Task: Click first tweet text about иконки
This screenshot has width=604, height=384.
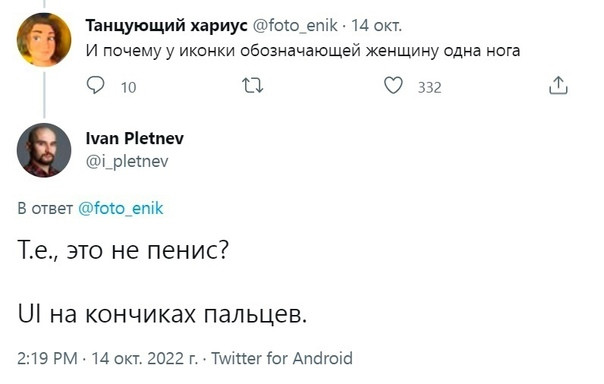Action: click(x=303, y=51)
